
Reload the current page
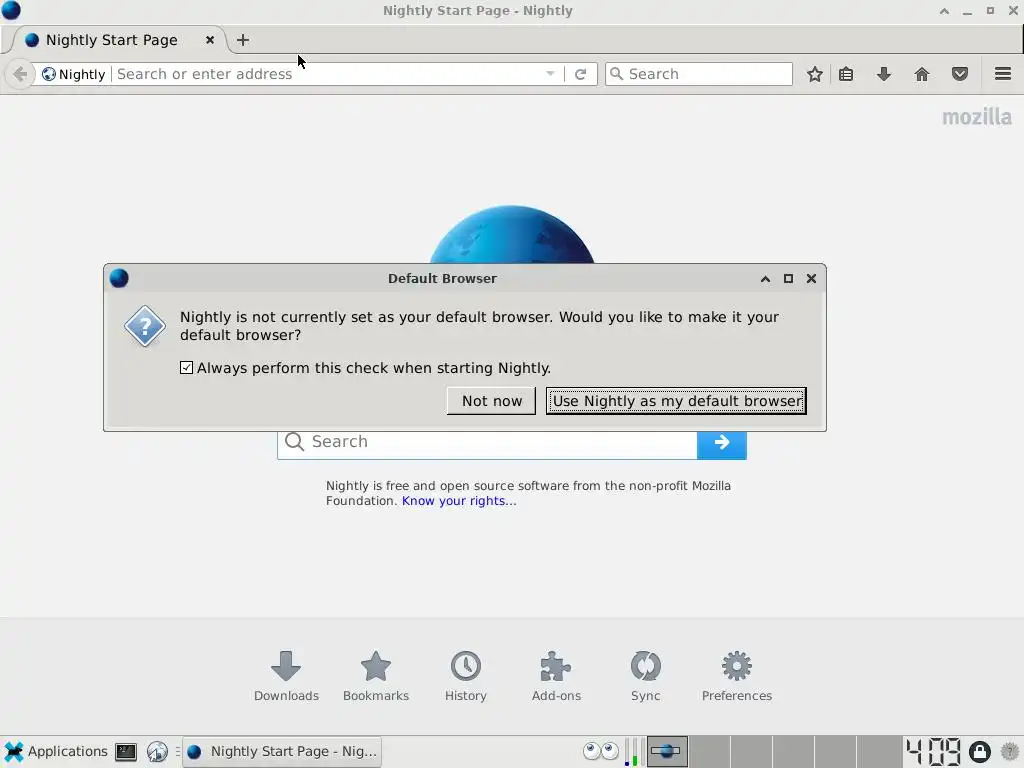[581, 74]
